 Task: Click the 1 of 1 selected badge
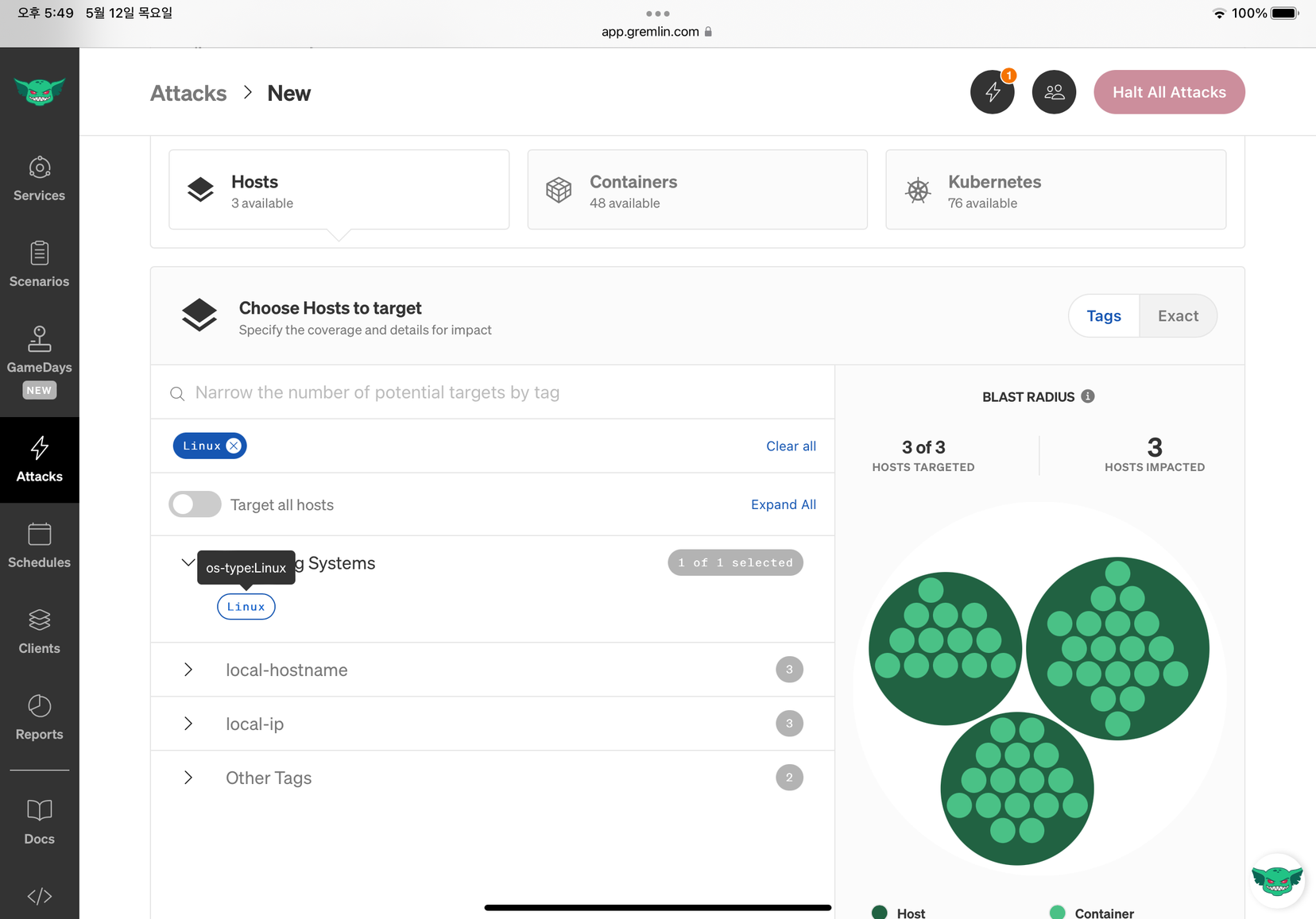[x=735, y=562]
